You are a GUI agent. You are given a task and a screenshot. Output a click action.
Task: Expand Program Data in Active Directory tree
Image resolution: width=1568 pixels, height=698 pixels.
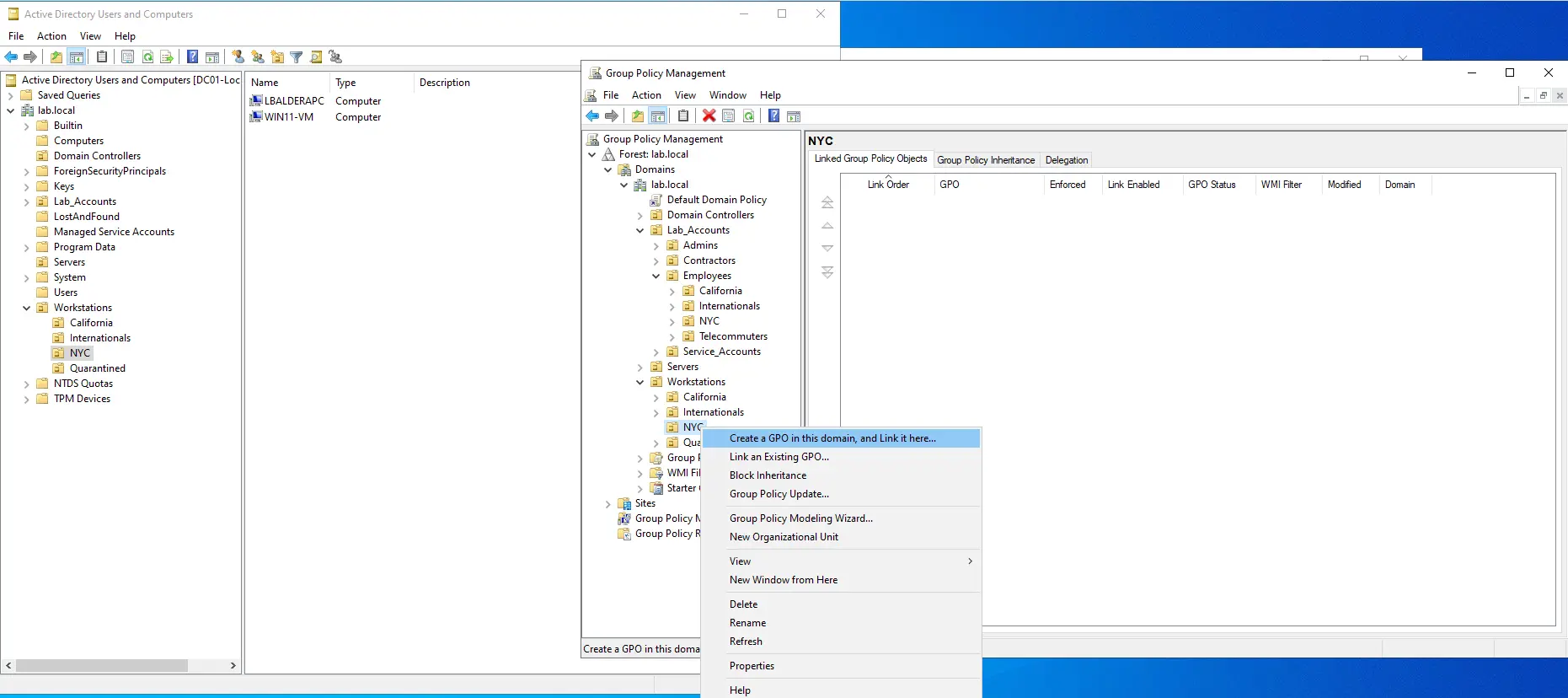tap(27, 247)
